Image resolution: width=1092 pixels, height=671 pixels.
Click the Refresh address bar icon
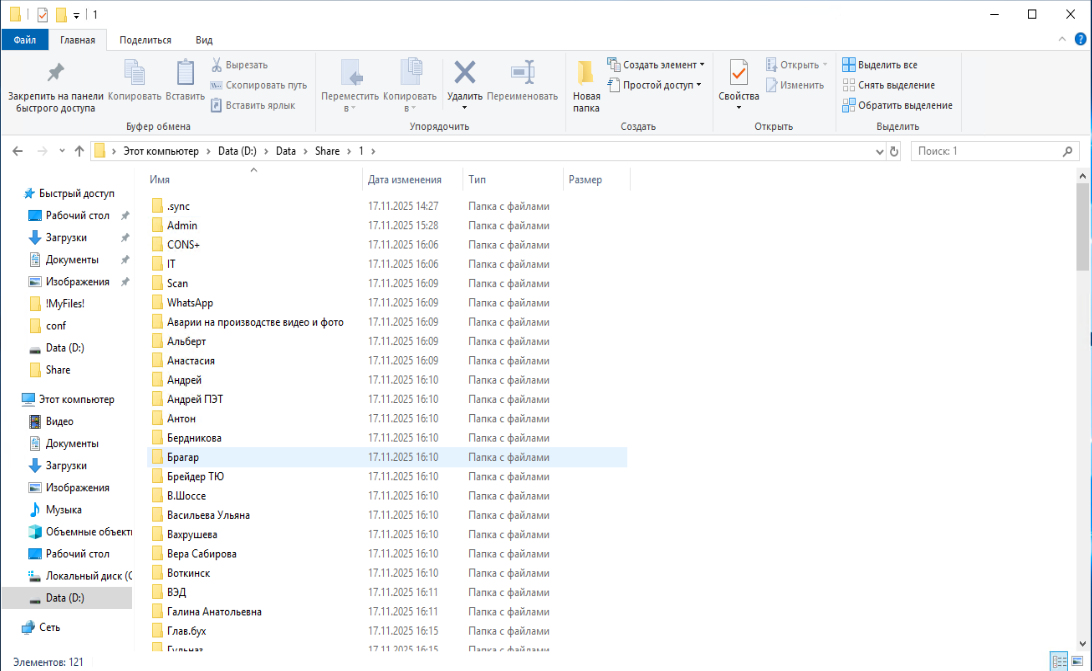tap(894, 151)
